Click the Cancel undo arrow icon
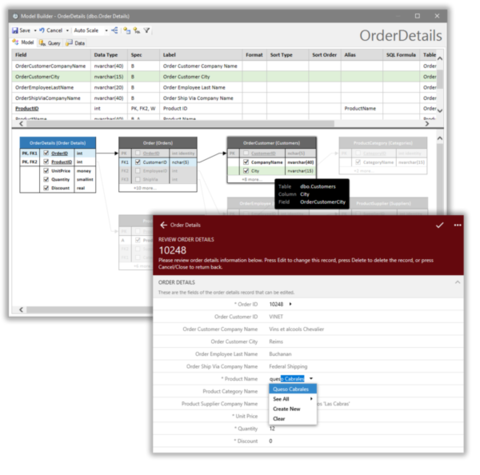480x475 pixels. coord(42,30)
